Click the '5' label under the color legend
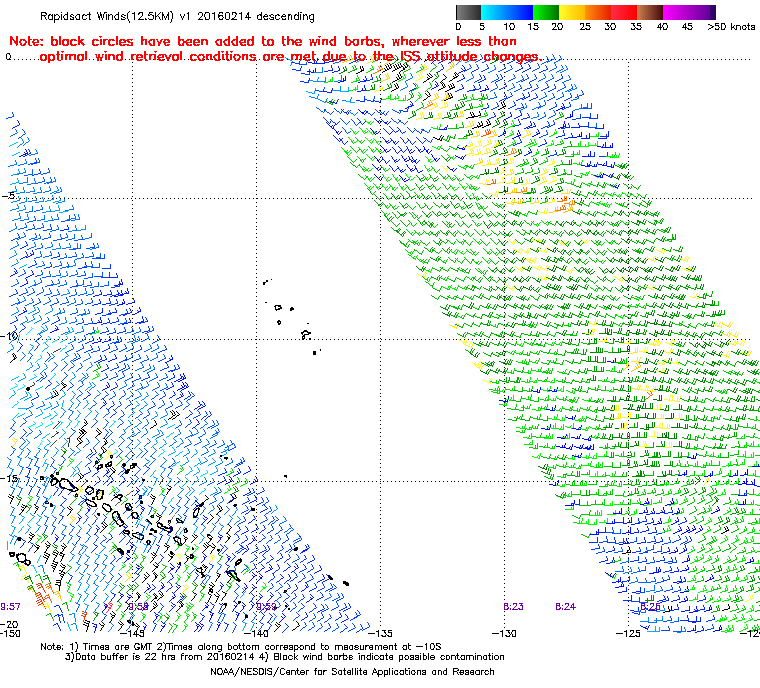Image resolution: width=760 pixels, height=688 pixels. pos(482,27)
